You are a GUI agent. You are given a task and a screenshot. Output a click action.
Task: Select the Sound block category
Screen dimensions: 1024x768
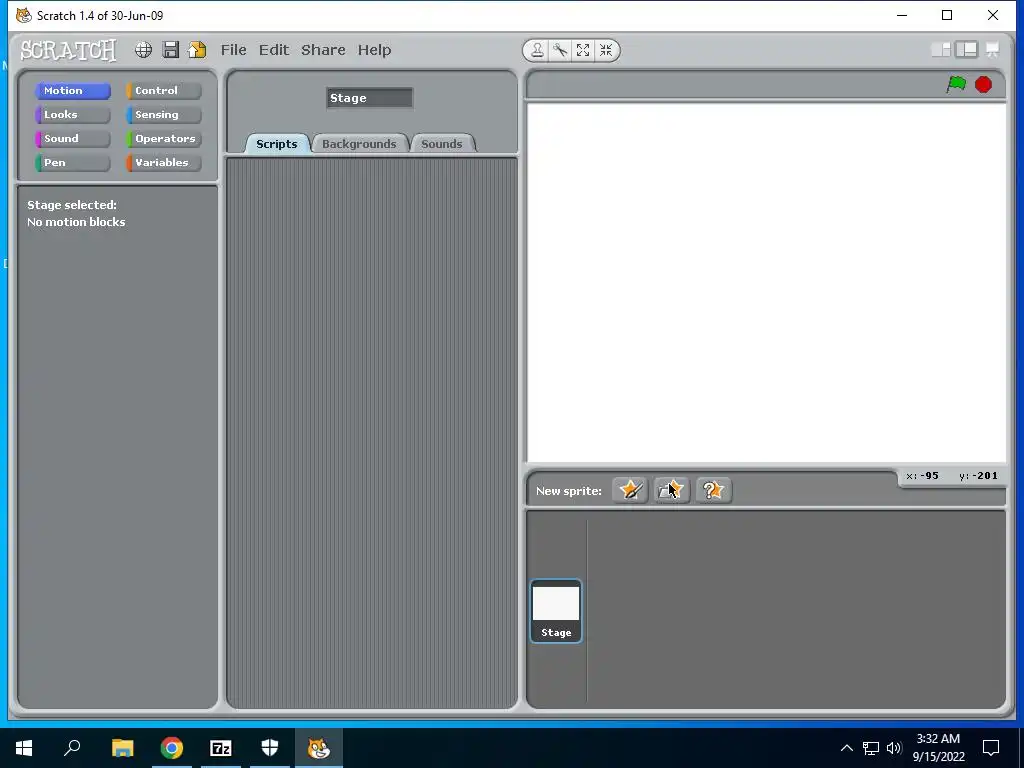72,138
